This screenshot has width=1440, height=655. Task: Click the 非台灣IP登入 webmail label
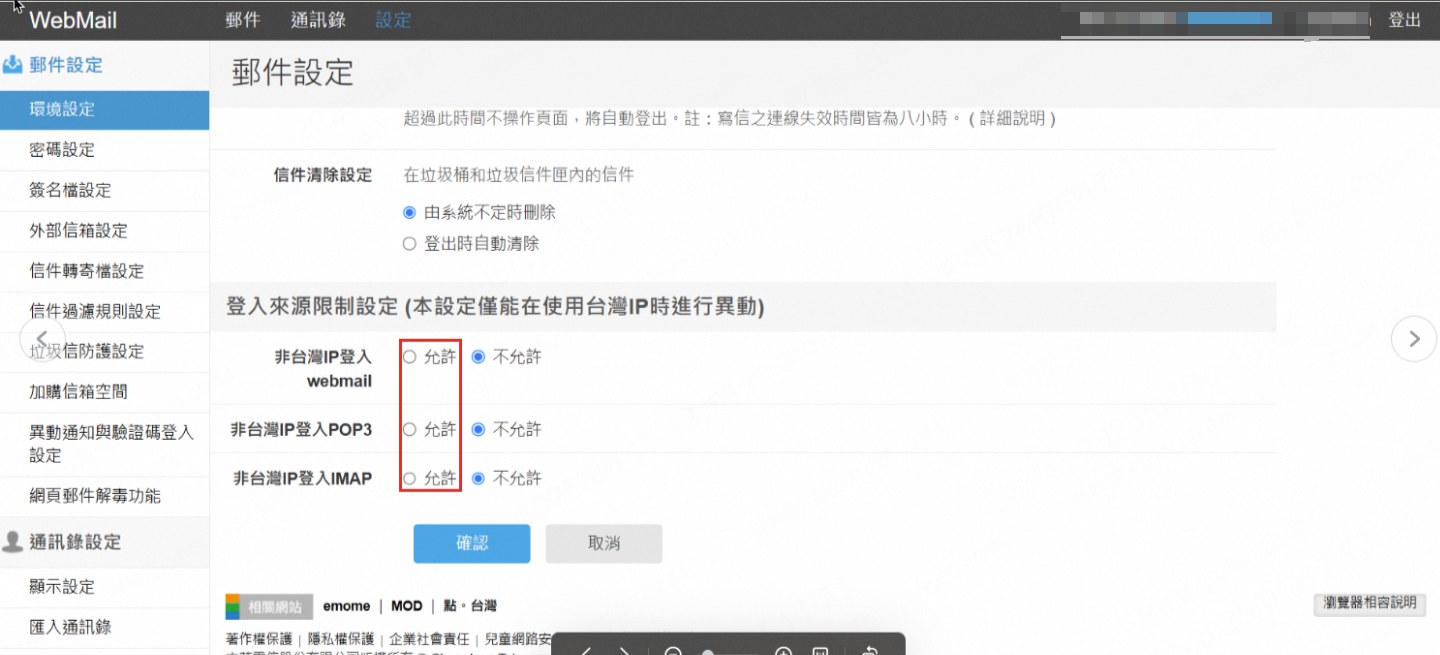[x=323, y=368]
